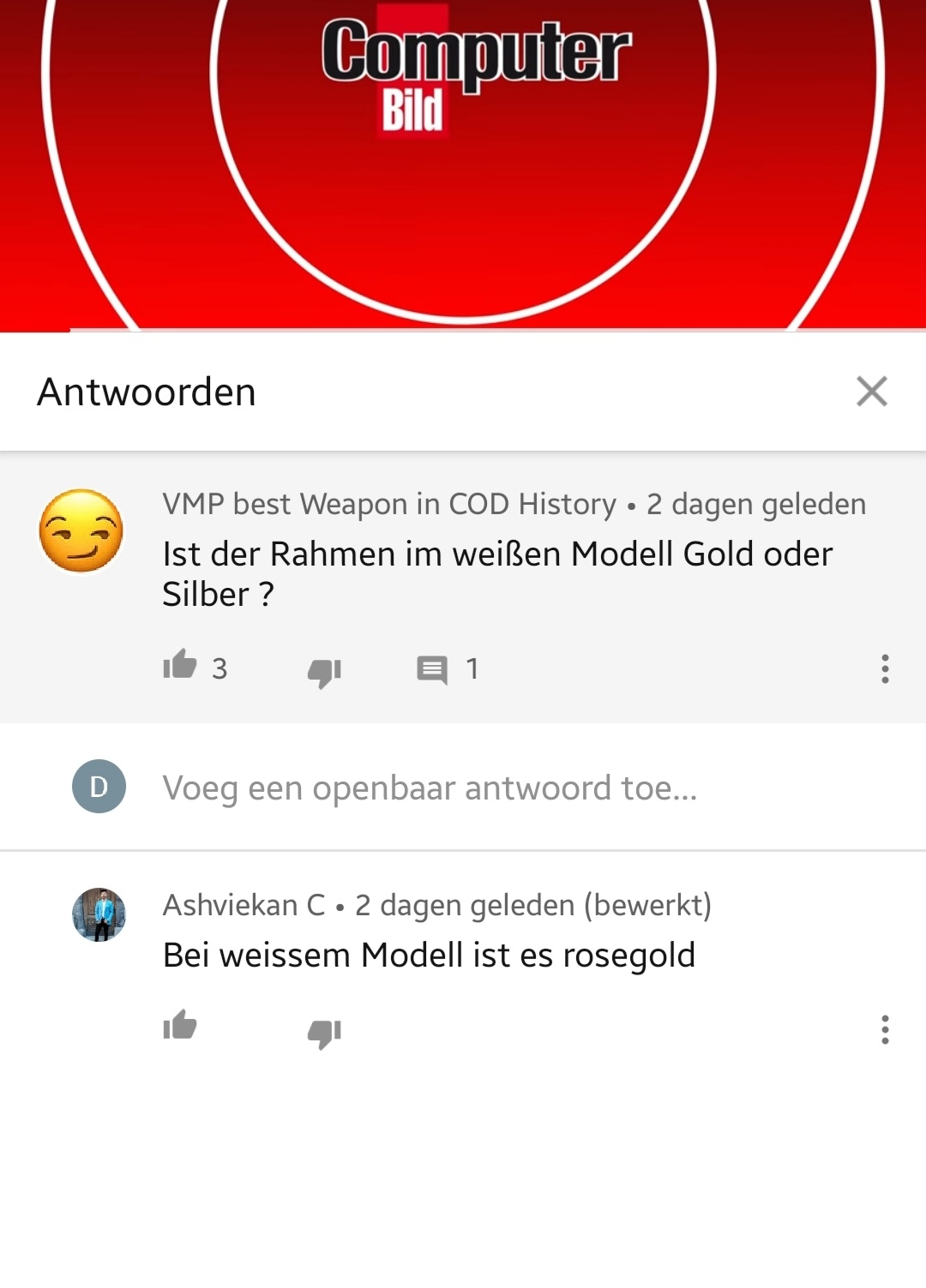Close the Antwoorden panel
This screenshot has width=926, height=1288.
pyautogui.click(x=872, y=392)
